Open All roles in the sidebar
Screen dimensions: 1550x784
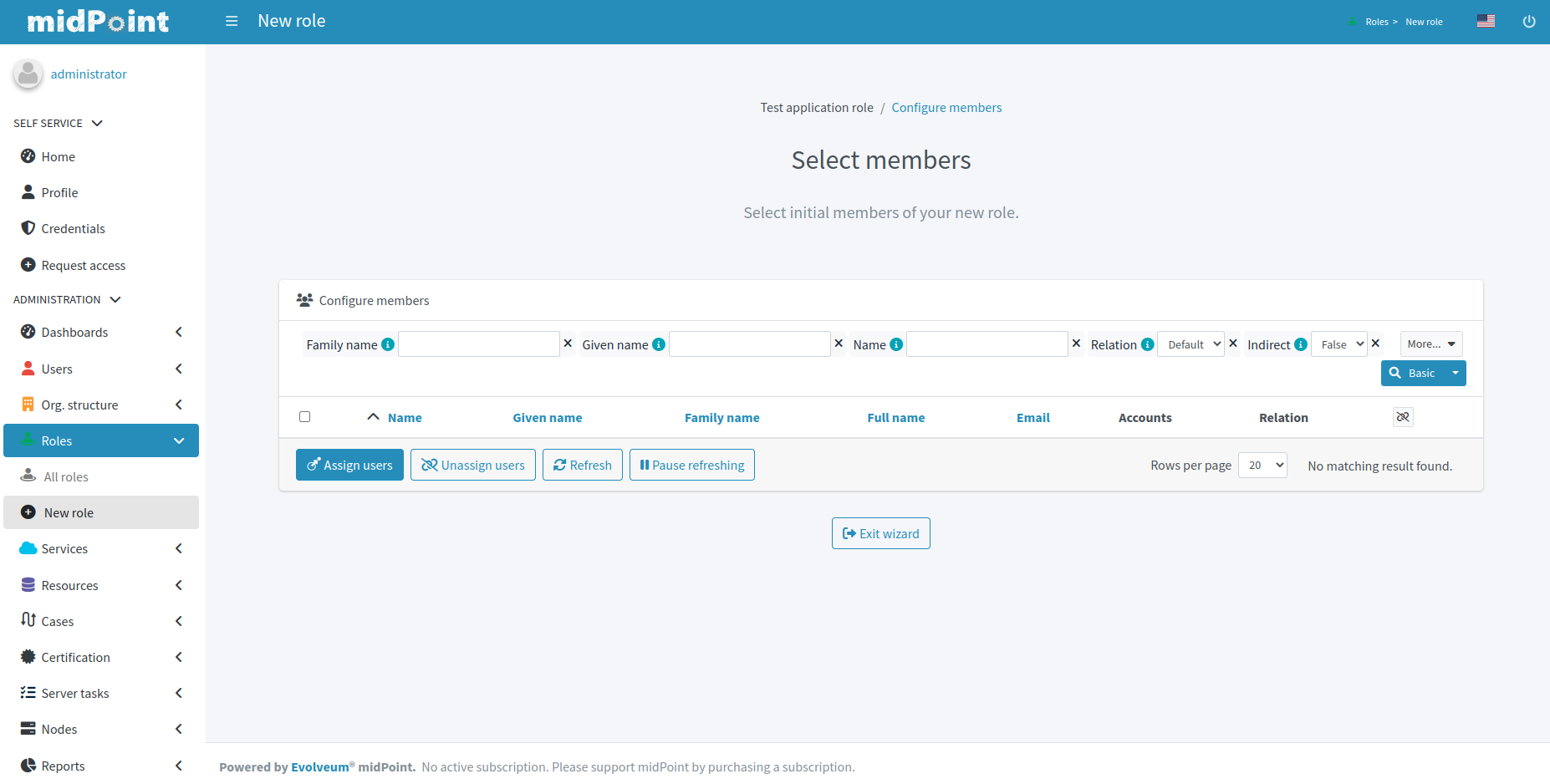(x=66, y=476)
